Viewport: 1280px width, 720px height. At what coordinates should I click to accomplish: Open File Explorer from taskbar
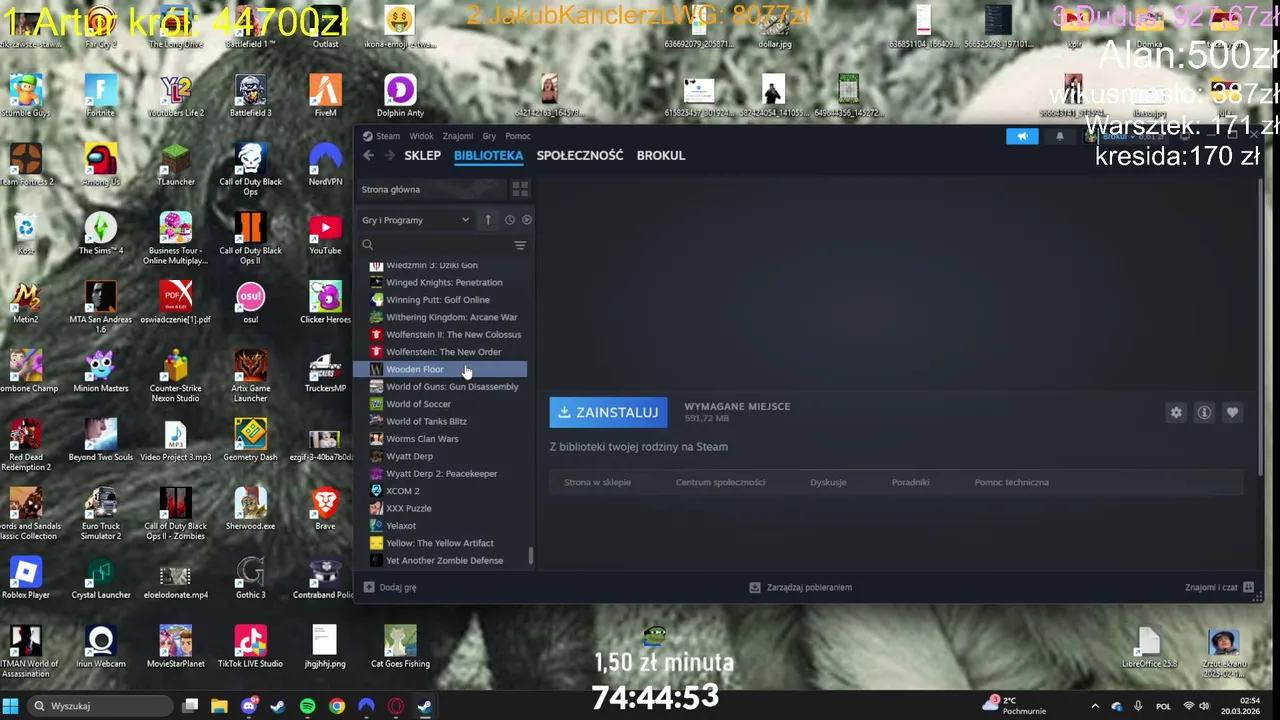click(219, 706)
